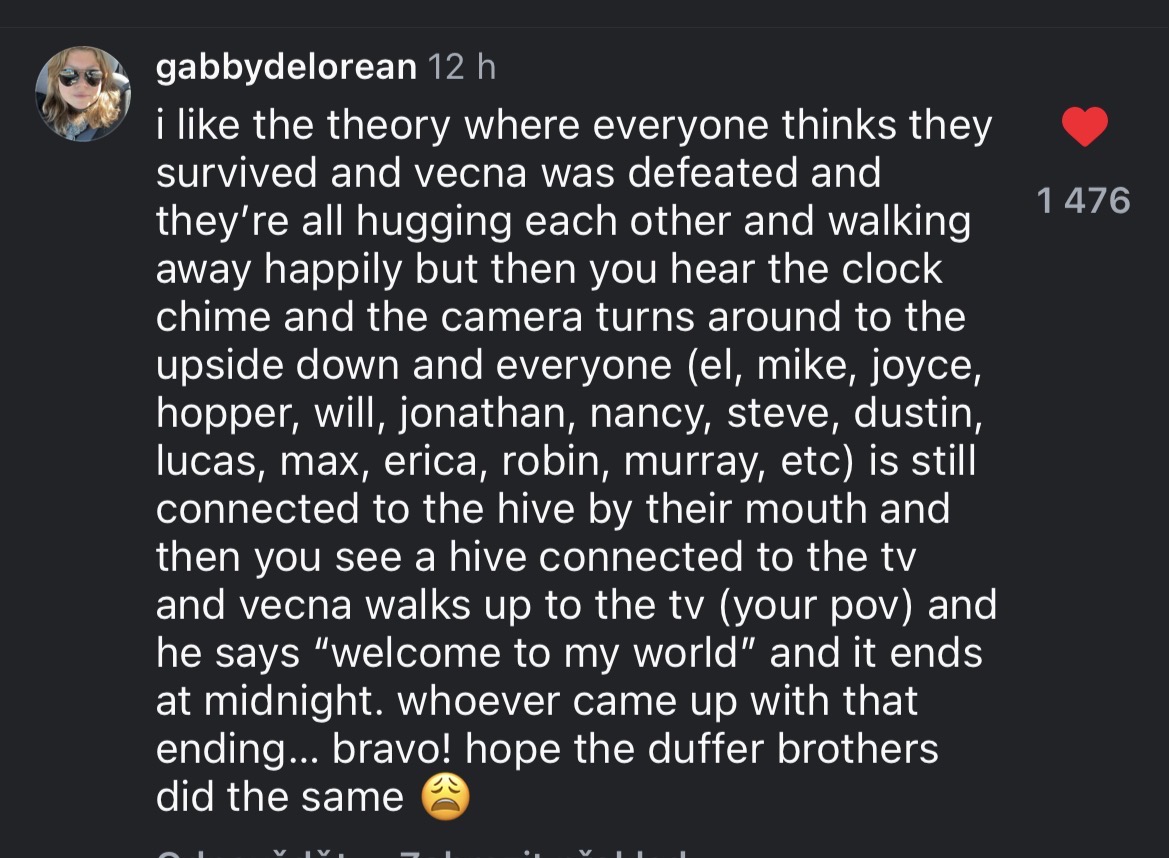Open the gabbydelorean username link
The width and height of the screenshot is (1170, 858).
pyautogui.click(x=286, y=67)
